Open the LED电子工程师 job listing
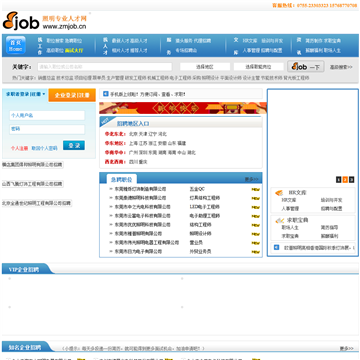This screenshot has width=360, height=360. pos(204,207)
